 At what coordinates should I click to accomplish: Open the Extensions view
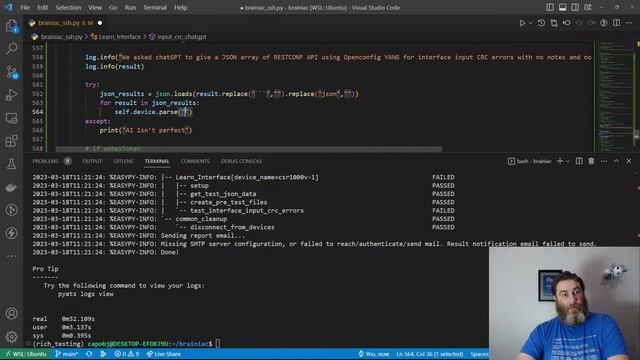[x=11, y=141]
